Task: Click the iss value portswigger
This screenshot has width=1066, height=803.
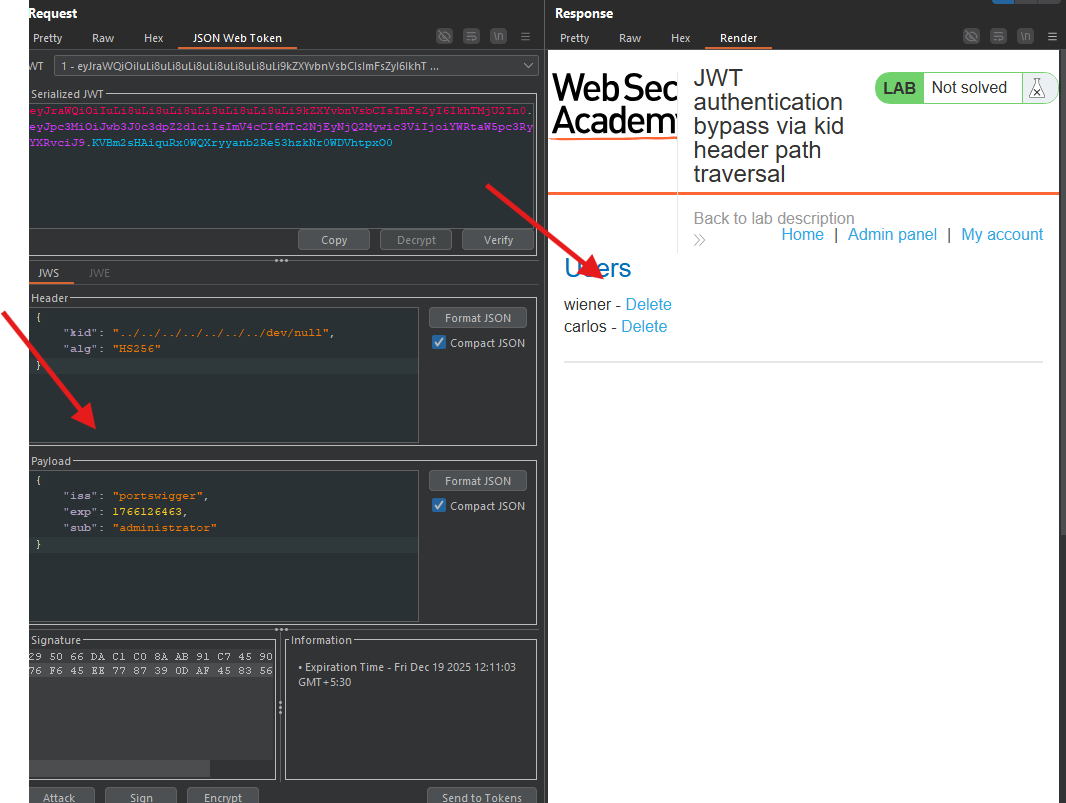Action: [x=159, y=496]
